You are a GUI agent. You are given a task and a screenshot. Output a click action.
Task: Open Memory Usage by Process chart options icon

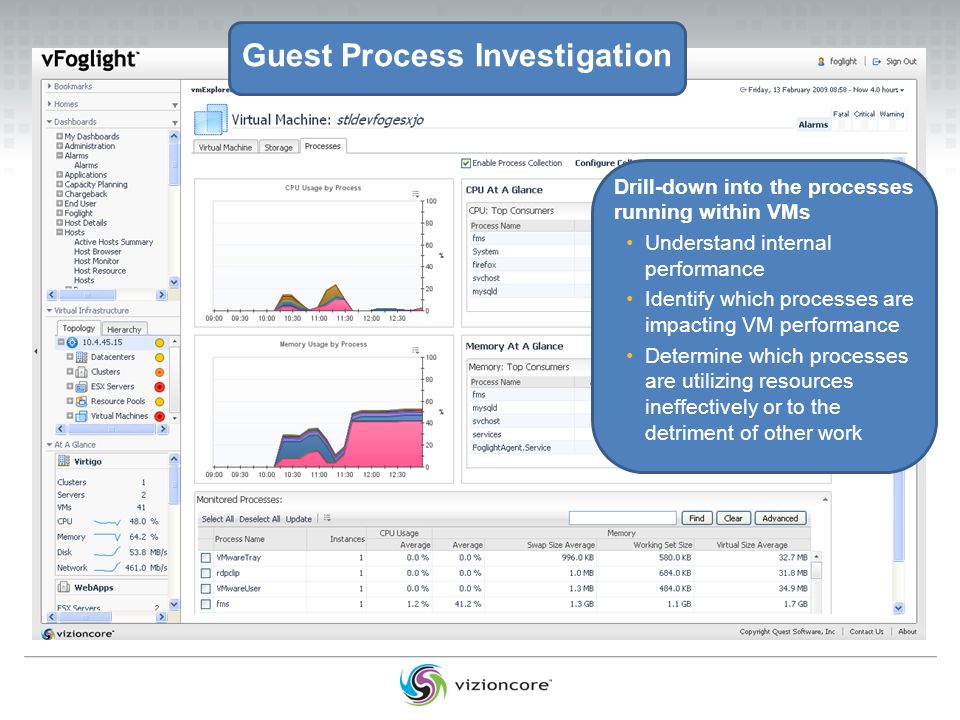coord(416,350)
